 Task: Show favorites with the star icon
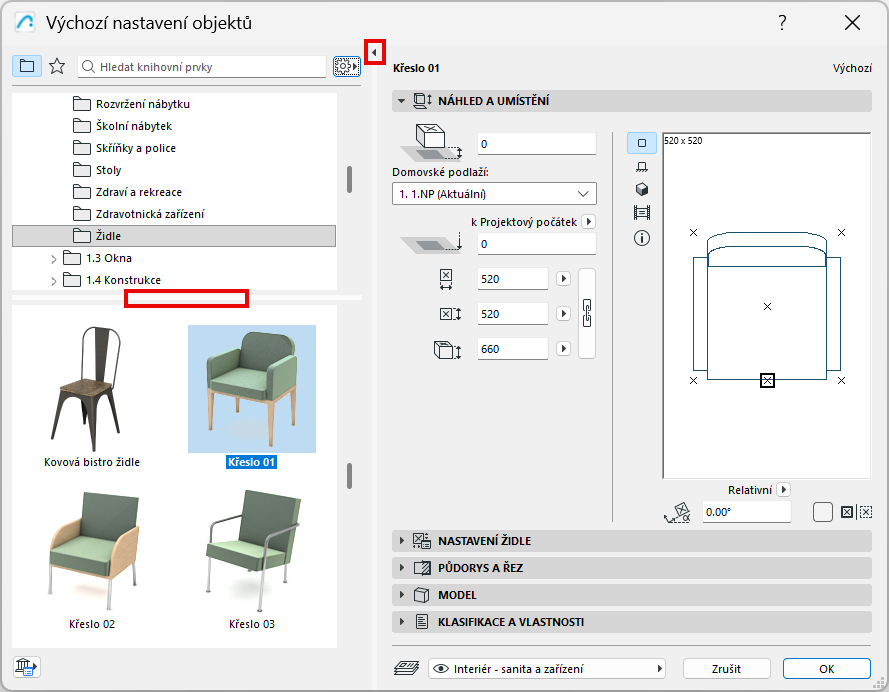[x=57, y=66]
